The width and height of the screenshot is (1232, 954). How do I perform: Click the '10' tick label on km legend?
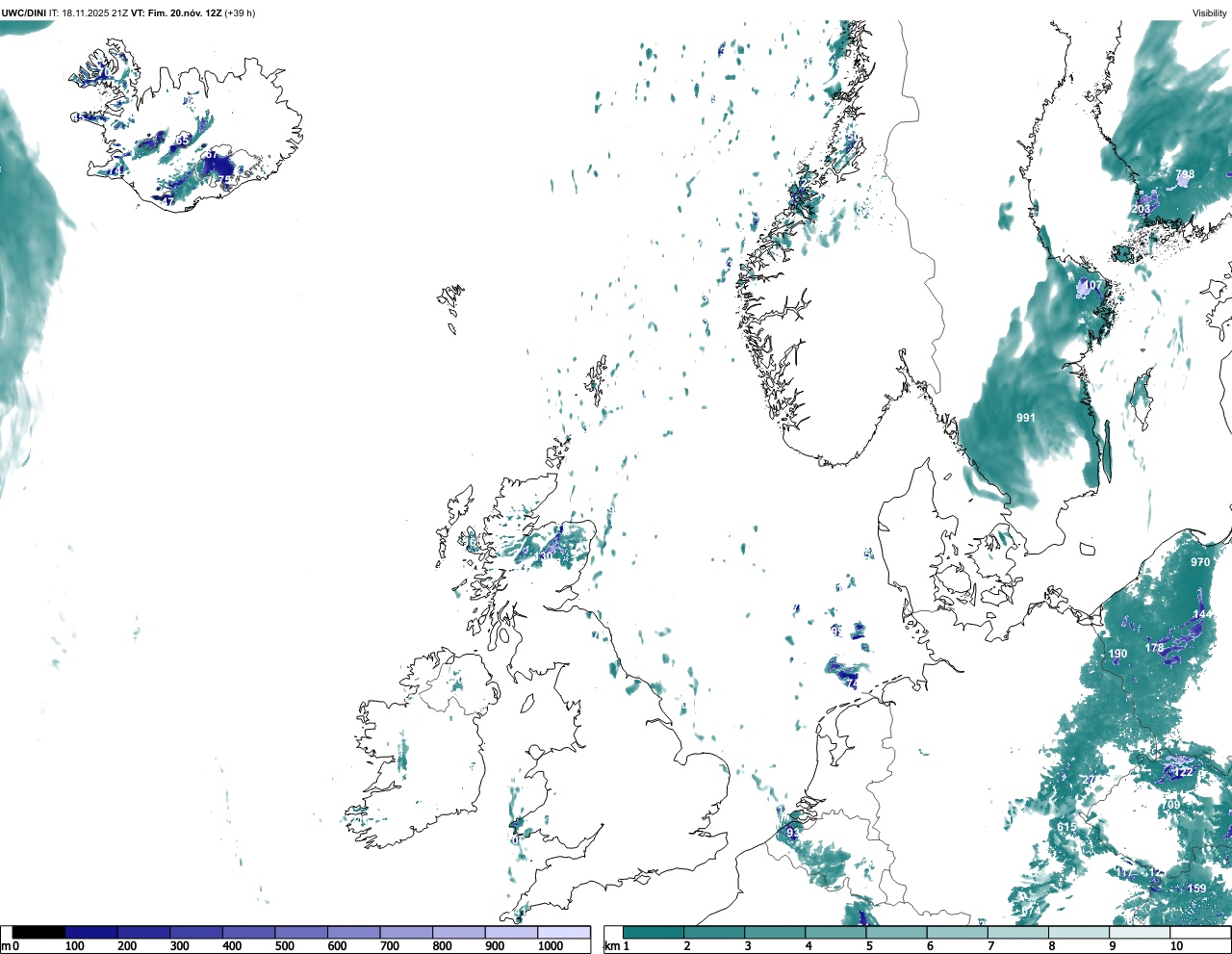click(x=1176, y=946)
